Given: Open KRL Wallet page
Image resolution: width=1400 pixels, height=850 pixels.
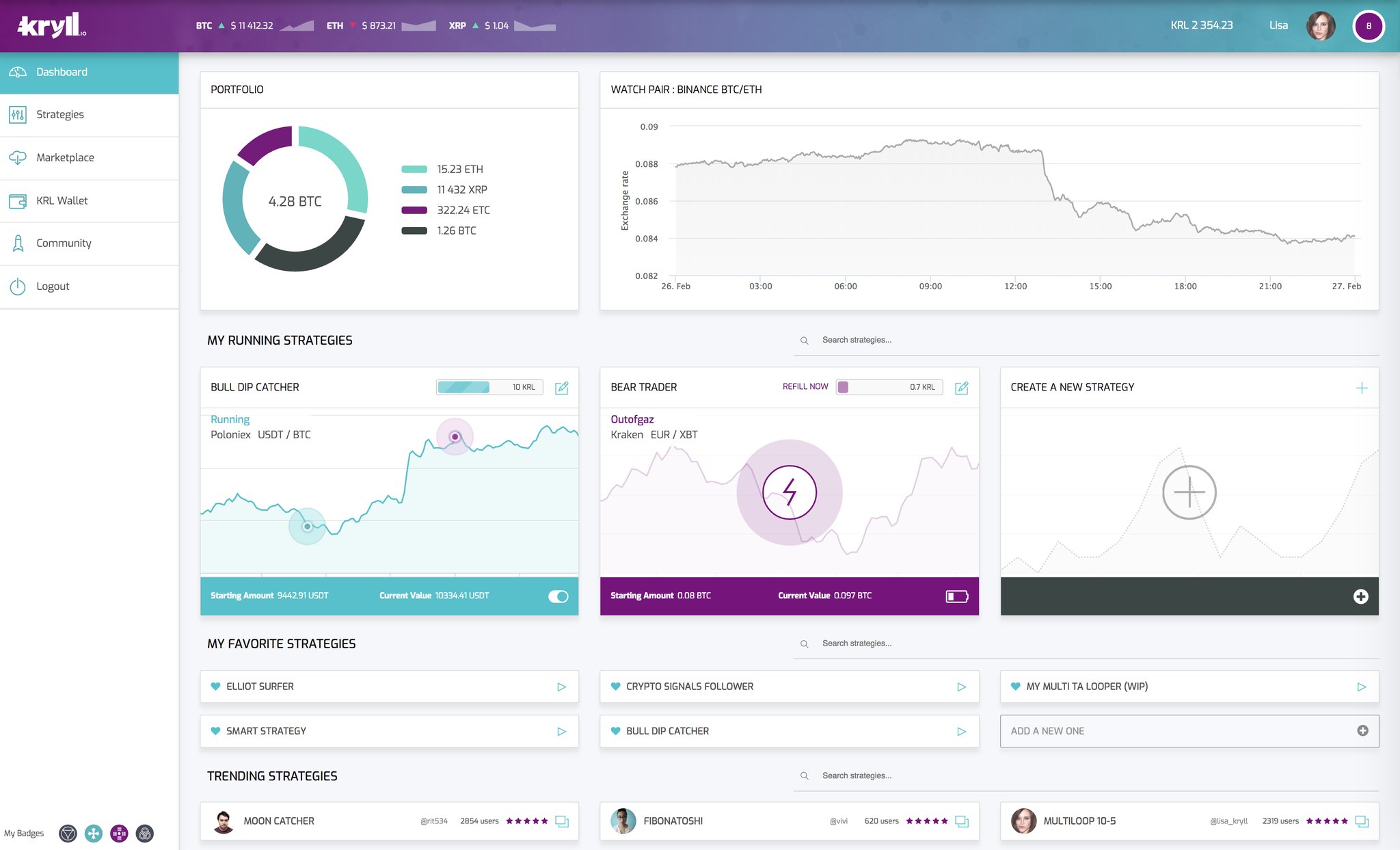Looking at the screenshot, I should (x=89, y=200).
